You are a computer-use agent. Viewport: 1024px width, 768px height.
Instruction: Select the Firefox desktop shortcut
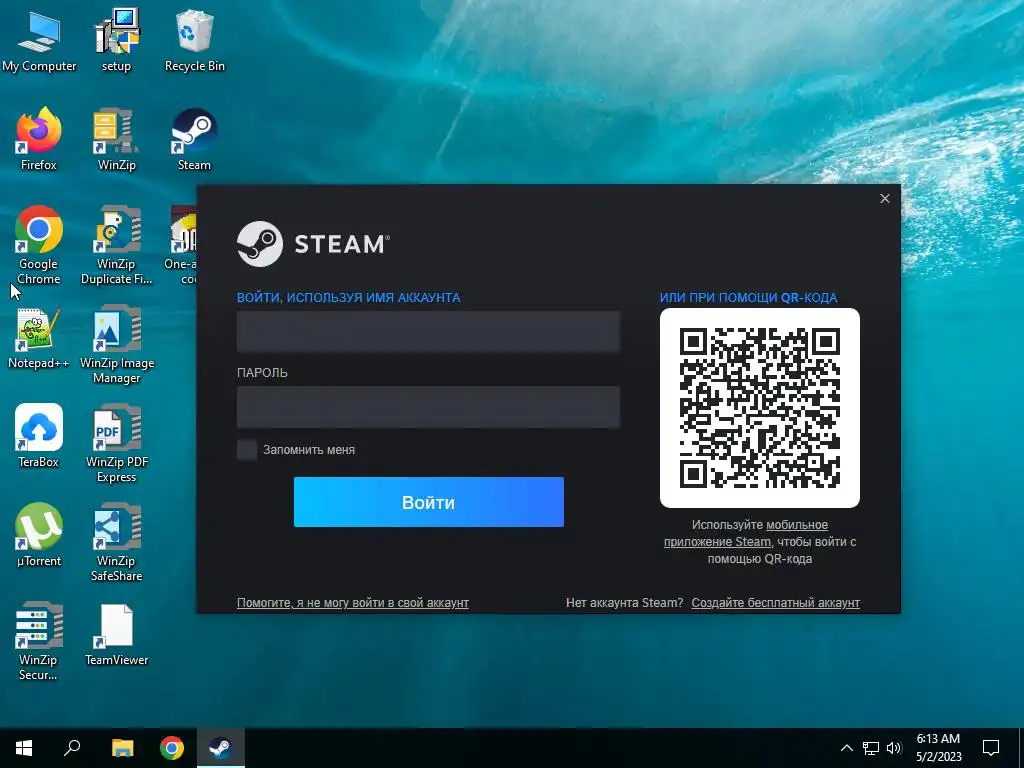coord(39,140)
